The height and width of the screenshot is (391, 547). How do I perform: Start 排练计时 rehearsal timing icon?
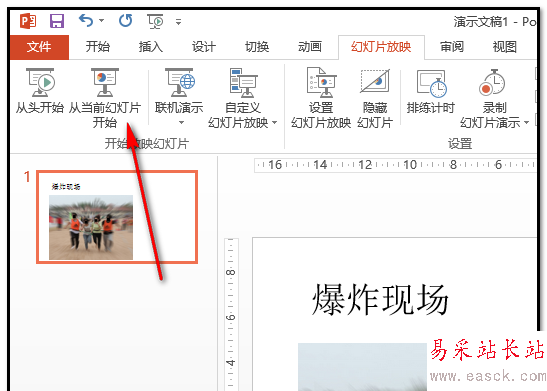tap(432, 84)
